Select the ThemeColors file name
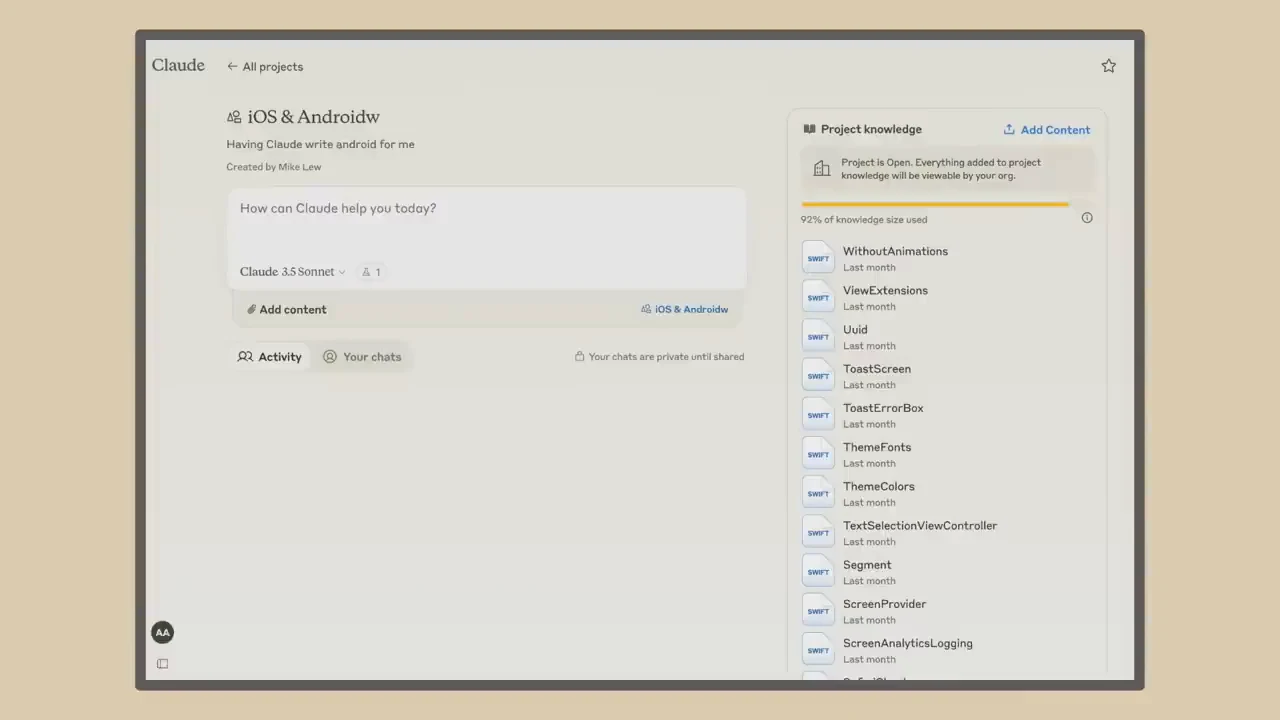 pos(879,486)
